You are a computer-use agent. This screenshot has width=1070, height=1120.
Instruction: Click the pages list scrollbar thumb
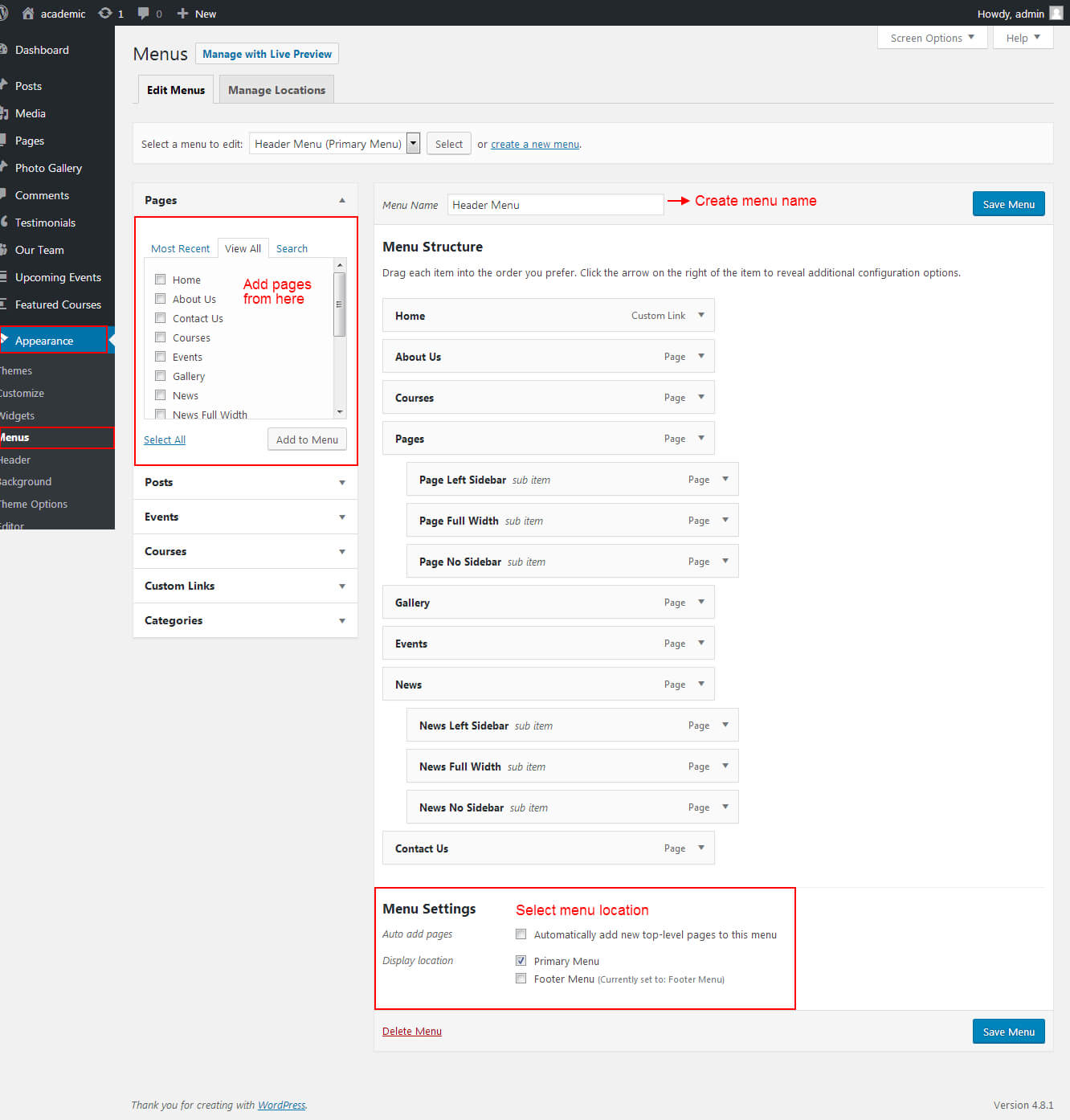[339, 305]
